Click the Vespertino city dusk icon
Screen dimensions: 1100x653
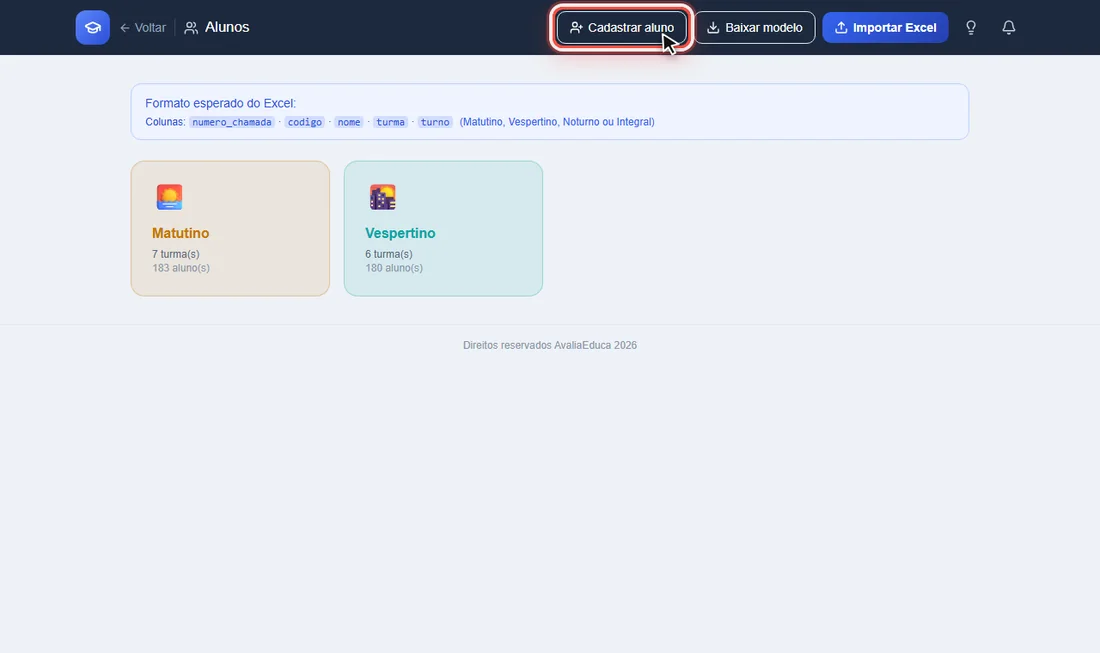(382, 197)
